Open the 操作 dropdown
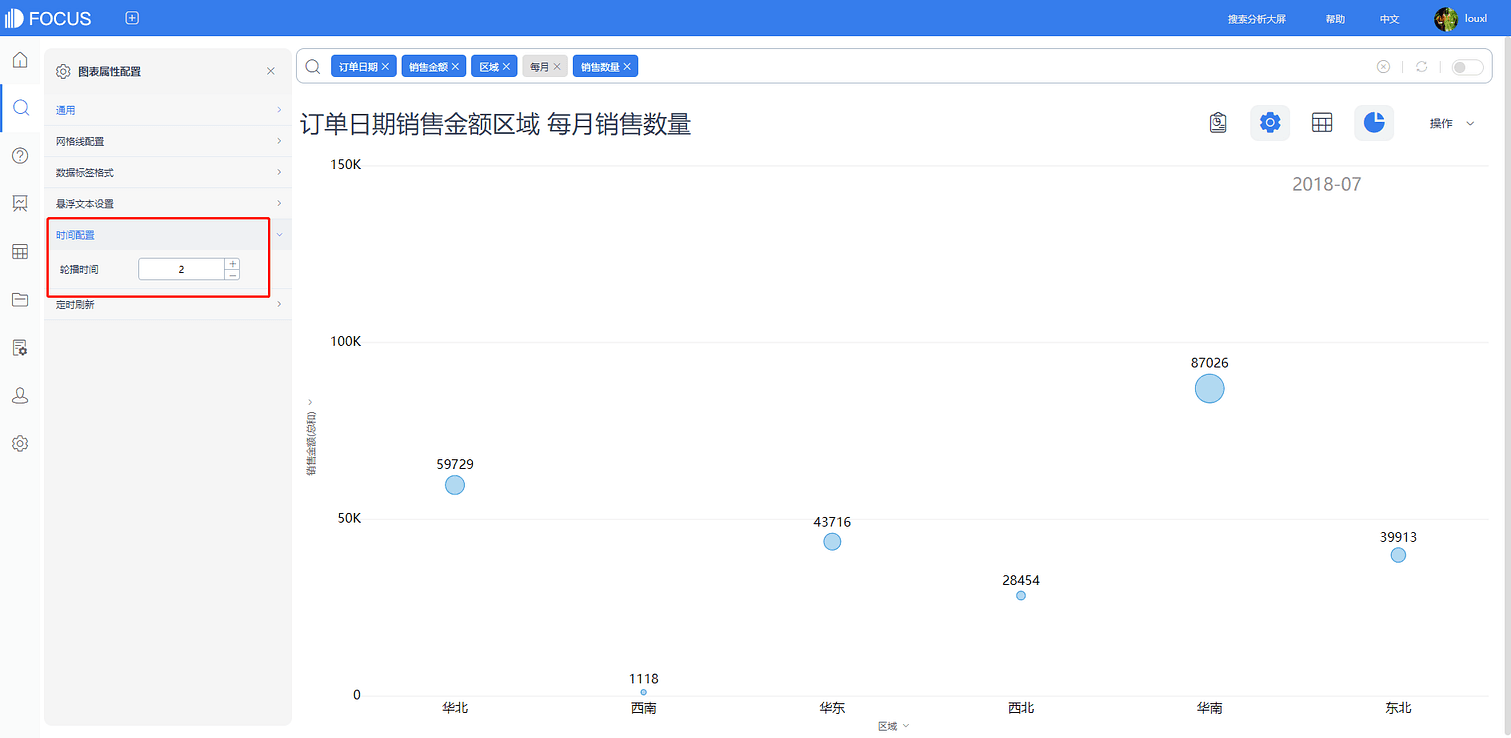This screenshot has height=738, width=1511. [x=1452, y=123]
